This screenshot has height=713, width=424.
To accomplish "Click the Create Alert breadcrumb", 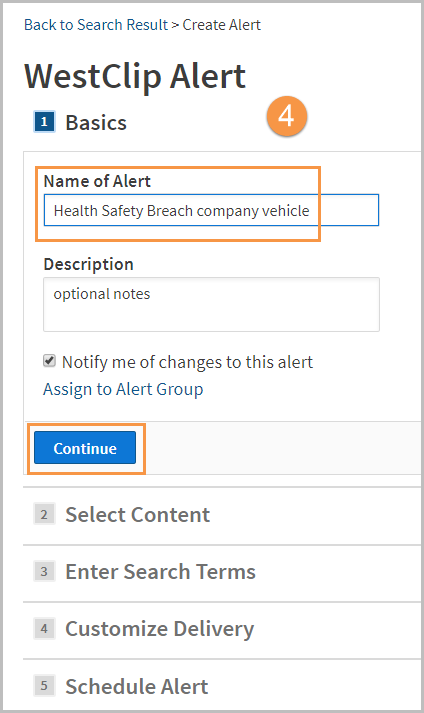I will 222,25.
